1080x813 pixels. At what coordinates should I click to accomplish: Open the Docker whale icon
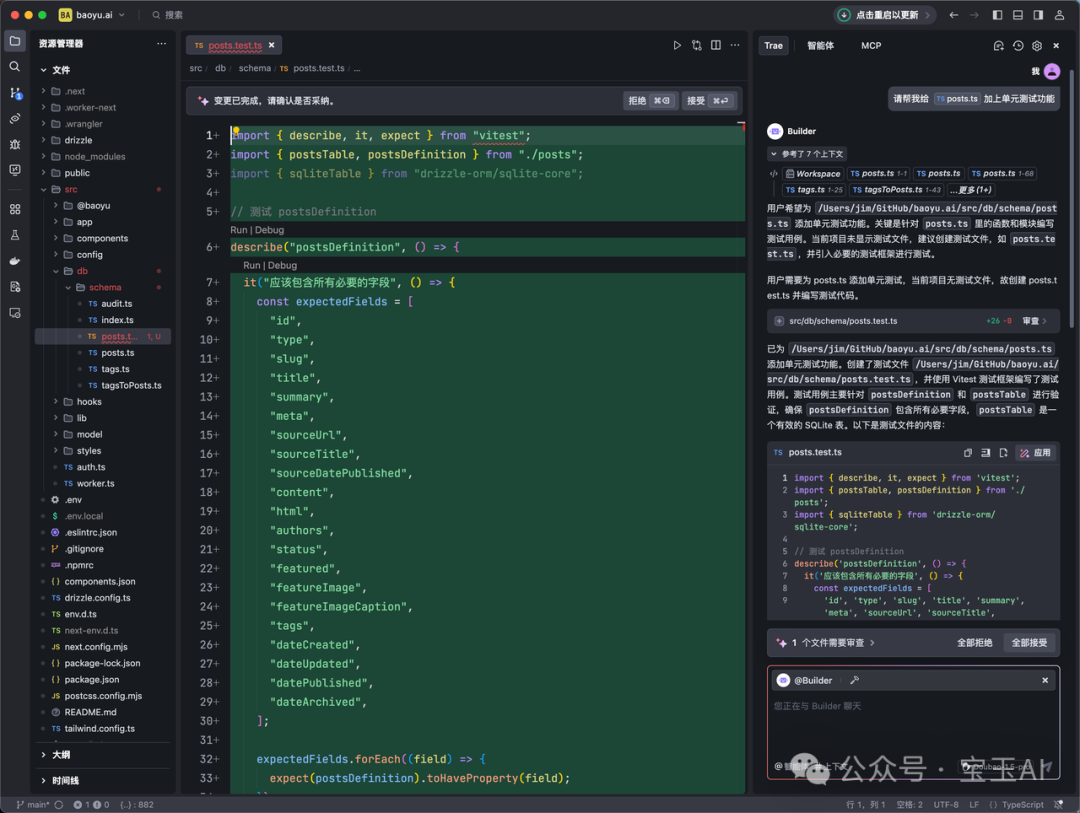click(14, 261)
